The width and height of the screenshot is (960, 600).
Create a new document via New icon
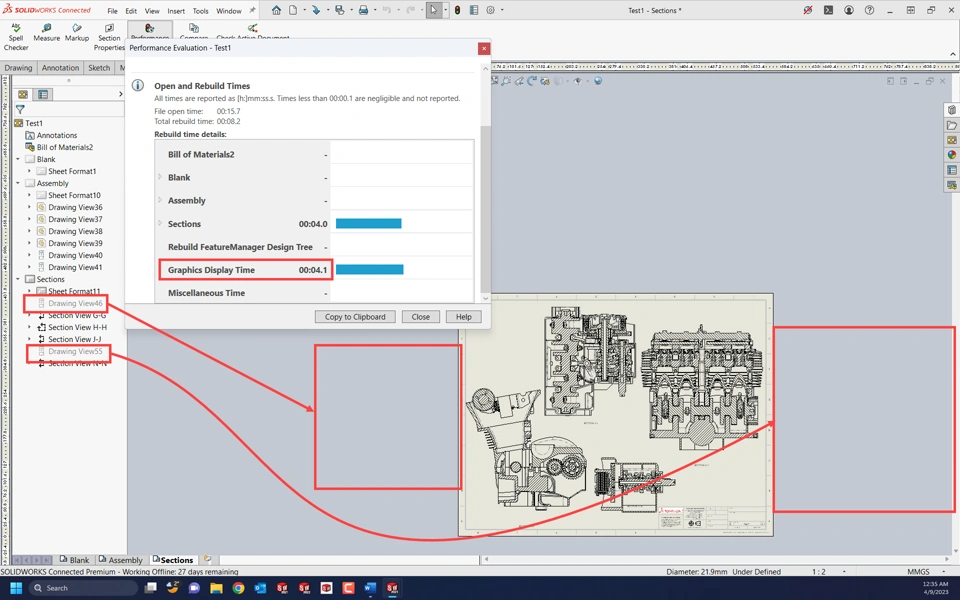click(293, 10)
